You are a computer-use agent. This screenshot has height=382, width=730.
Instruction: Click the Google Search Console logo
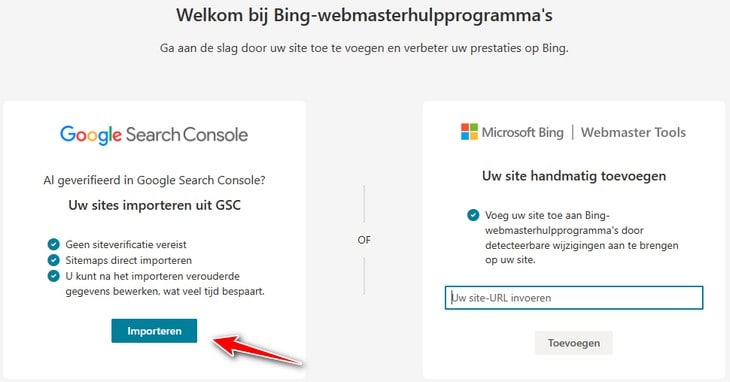[154, 135]
